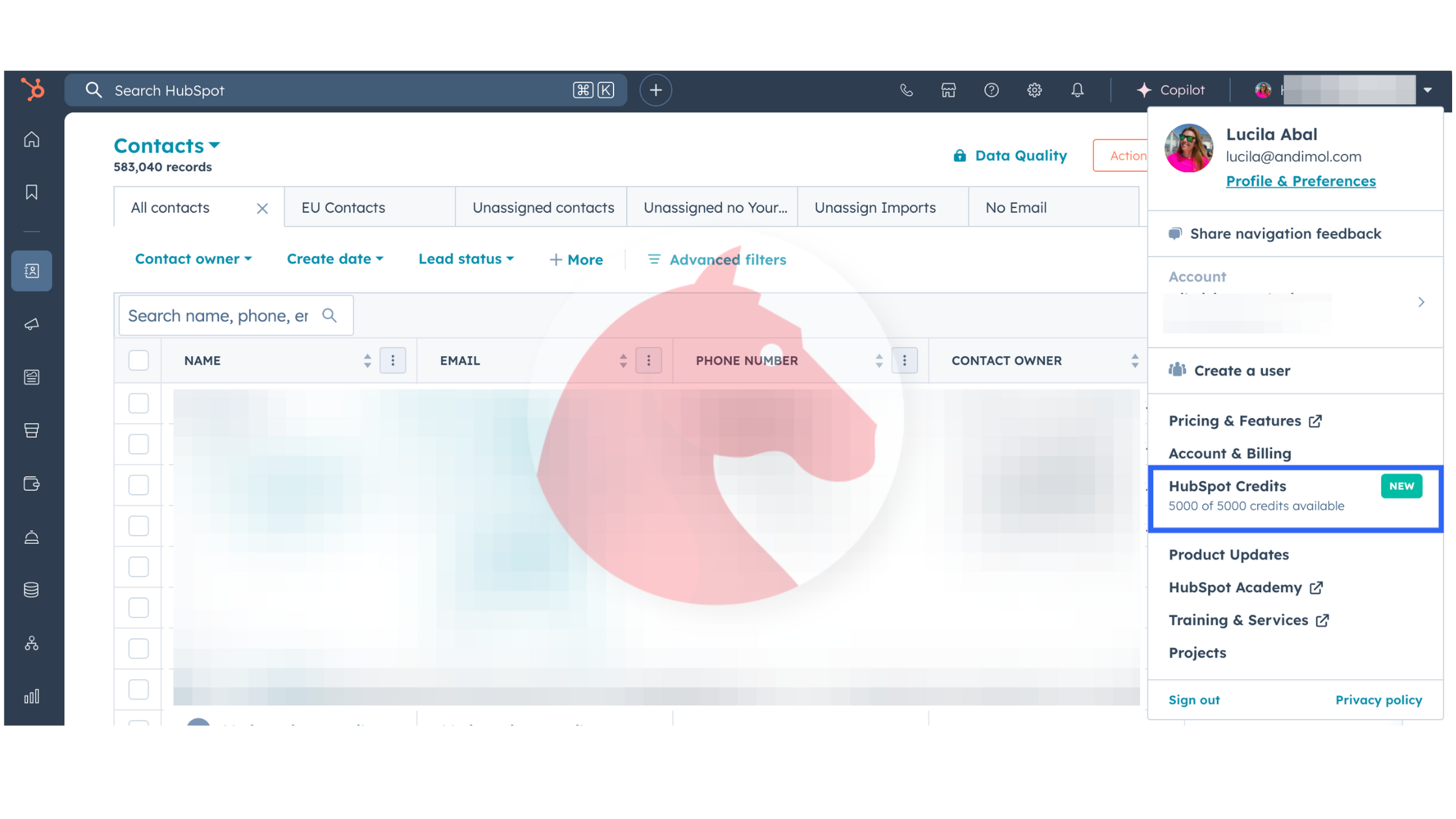
Task: Select HubSpot Credits menu item
Action: (1295, 498)
